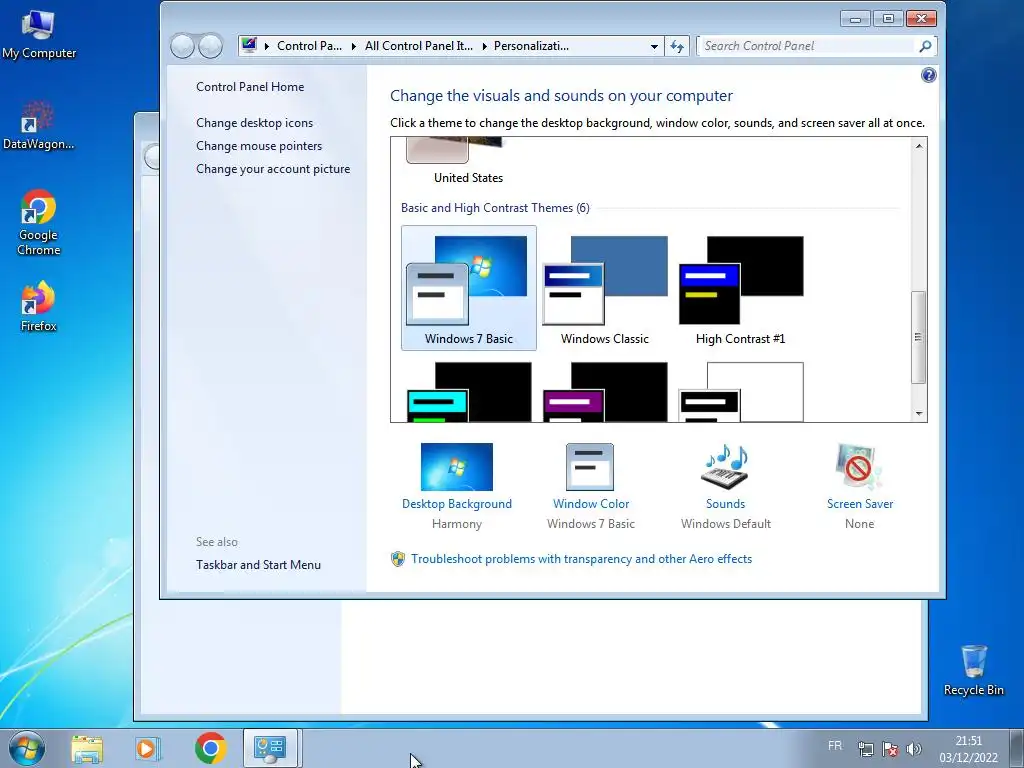Click the Desktop Background text link
Screen dimensions: 1024x768
456,504
